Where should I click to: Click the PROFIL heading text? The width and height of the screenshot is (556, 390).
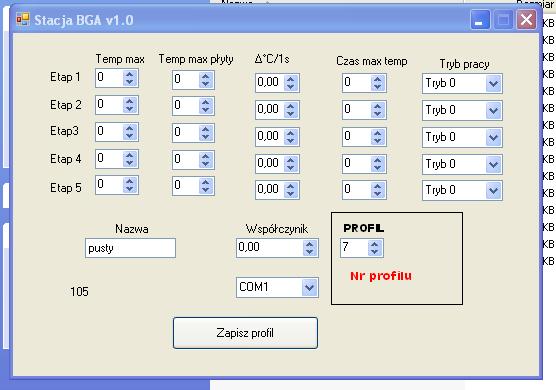click(363, 228)
